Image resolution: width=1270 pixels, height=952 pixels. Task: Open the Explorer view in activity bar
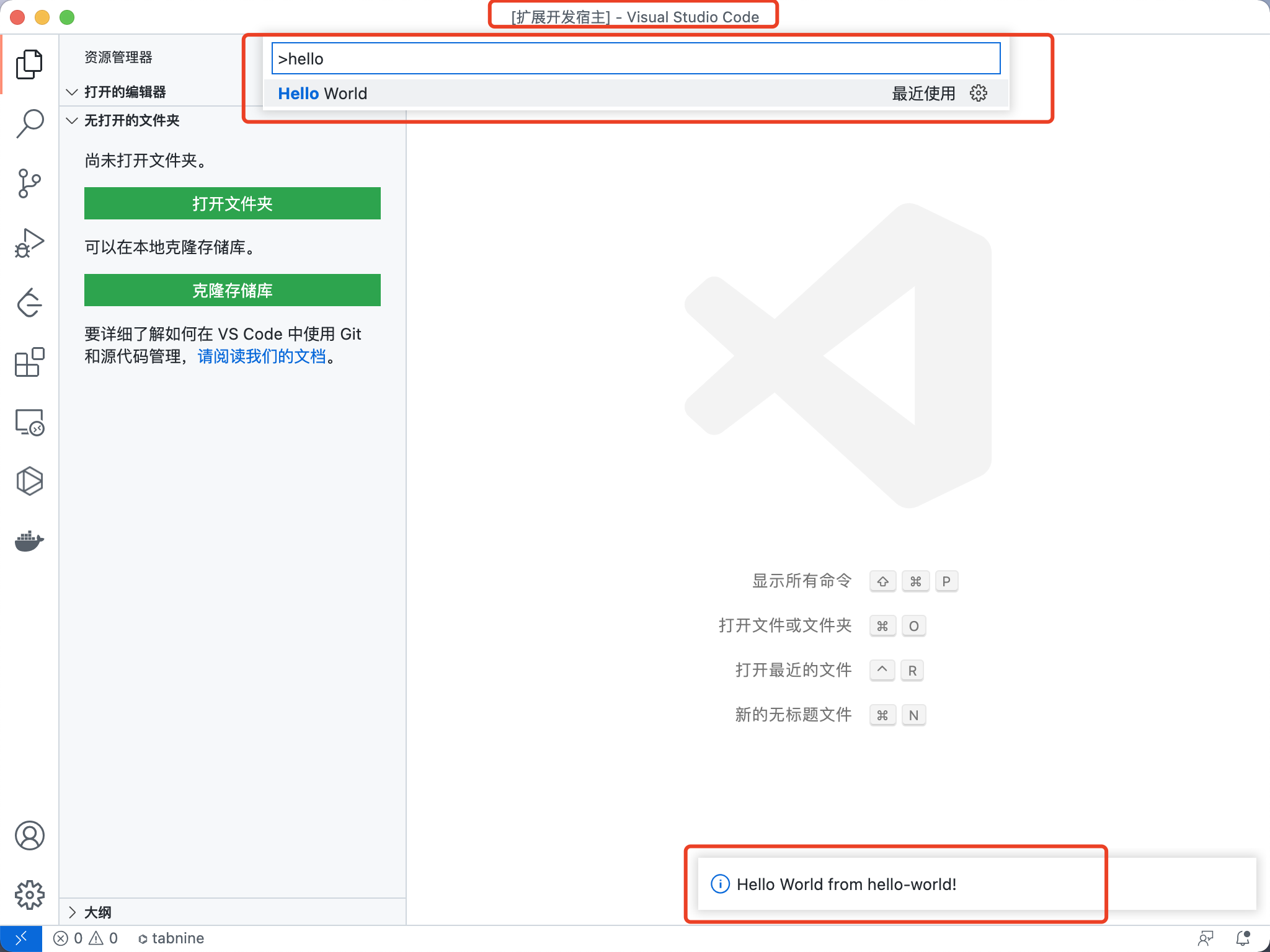[x=29, y=64]
